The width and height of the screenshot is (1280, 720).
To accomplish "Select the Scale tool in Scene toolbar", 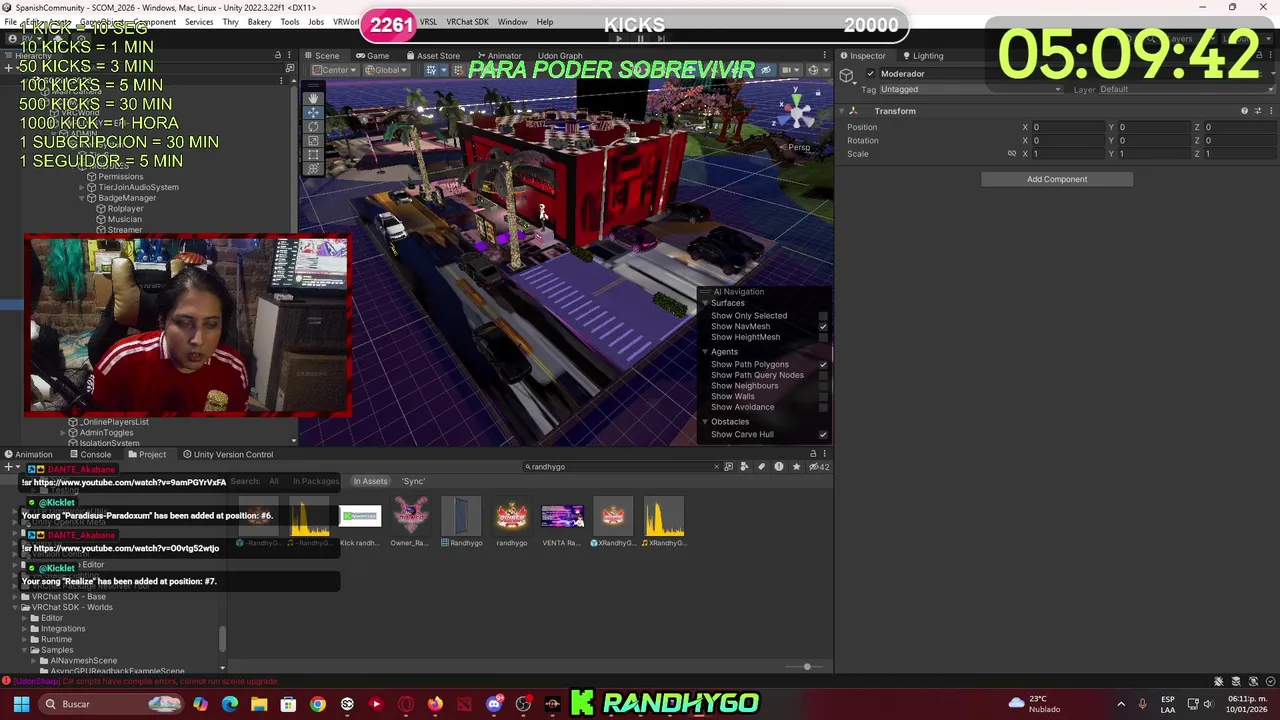I will [313, 140].
